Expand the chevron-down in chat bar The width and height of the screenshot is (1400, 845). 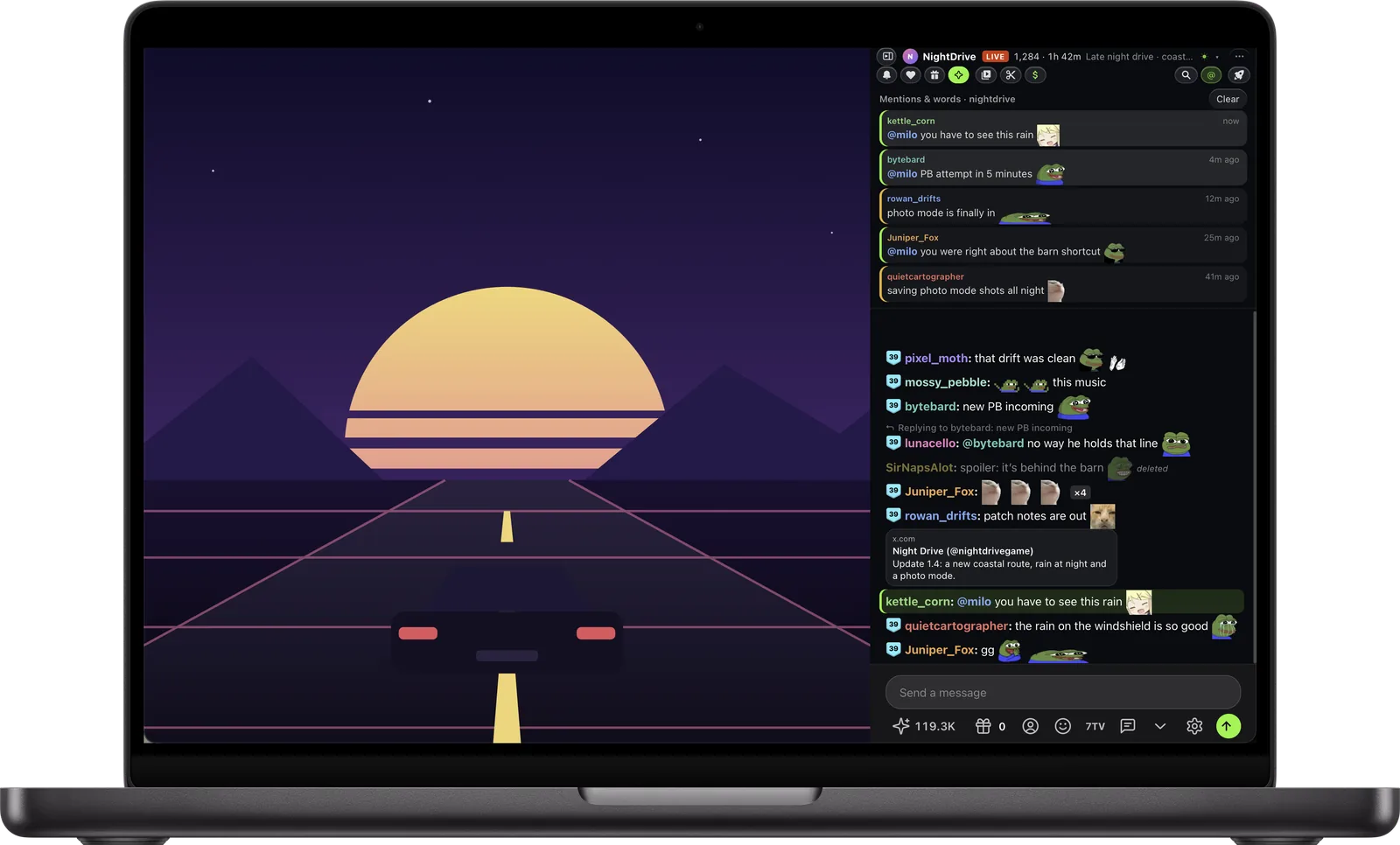point(1160,726)
